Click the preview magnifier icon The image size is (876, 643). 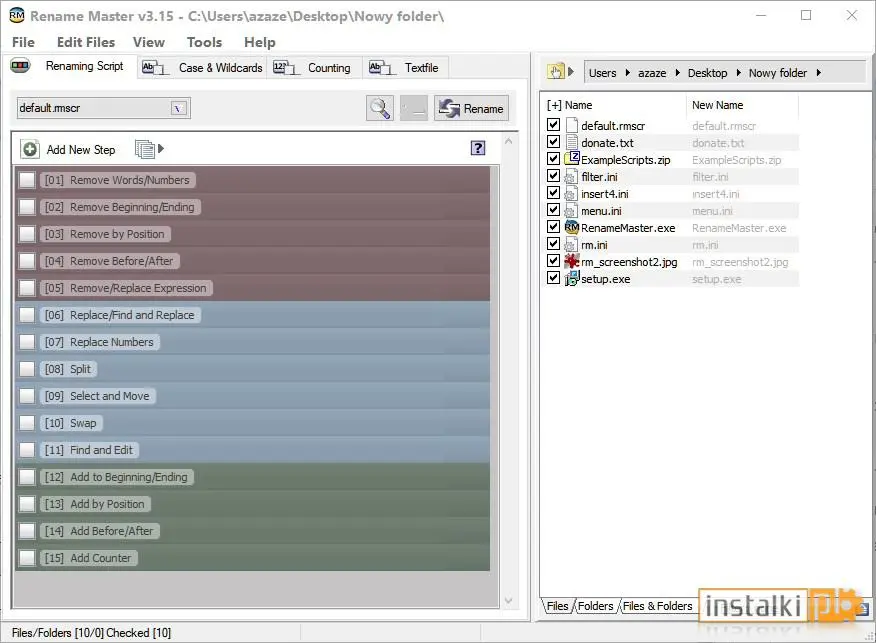pos(380,108)
